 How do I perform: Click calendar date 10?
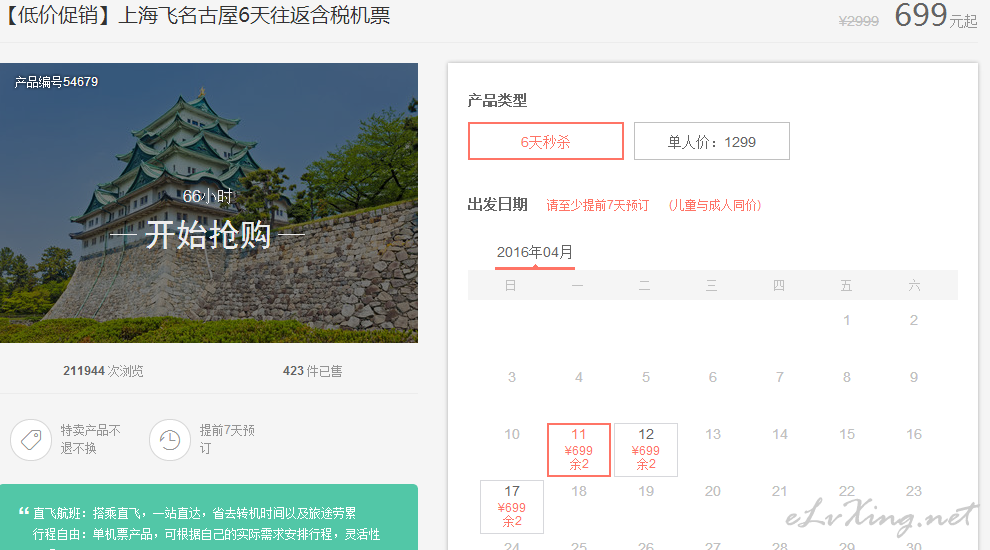coord(512,434)
